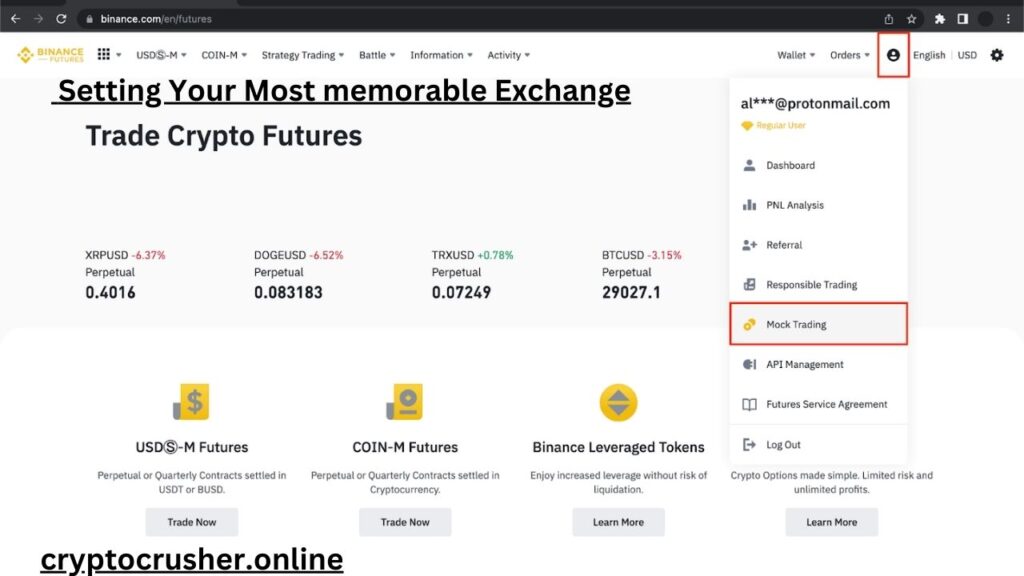The image size is (1024, 576).
Task: Click the COIN-M Futures icon
Action: point(404,402)
